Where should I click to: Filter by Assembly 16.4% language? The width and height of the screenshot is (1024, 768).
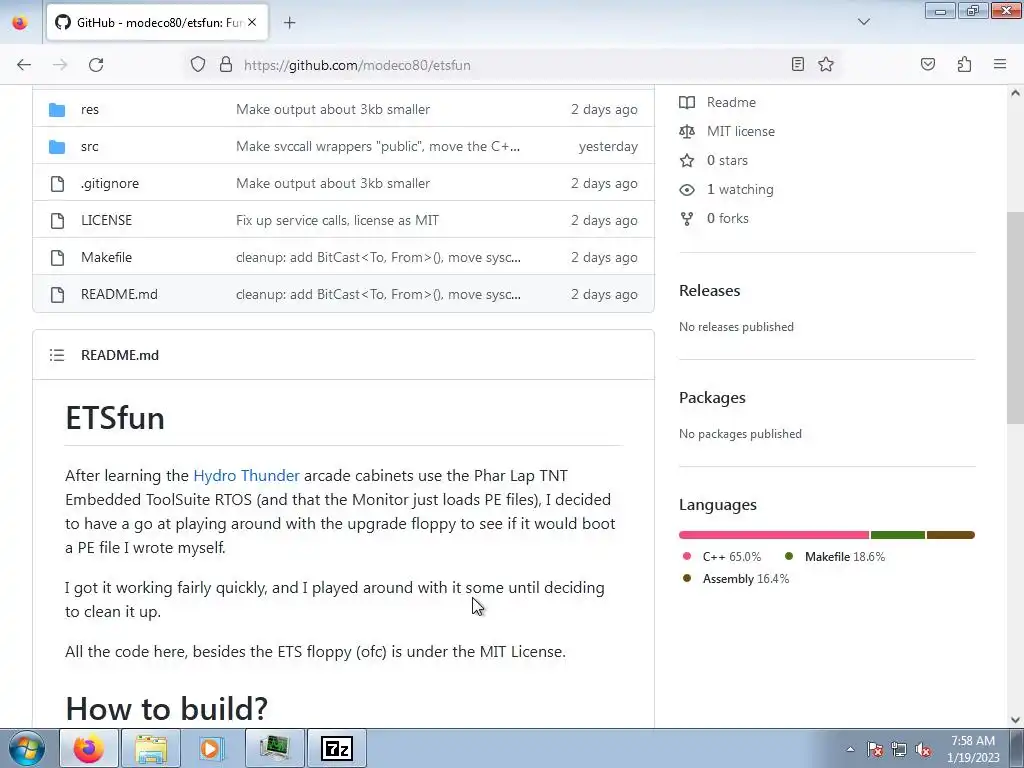click(x=735, y=579)
